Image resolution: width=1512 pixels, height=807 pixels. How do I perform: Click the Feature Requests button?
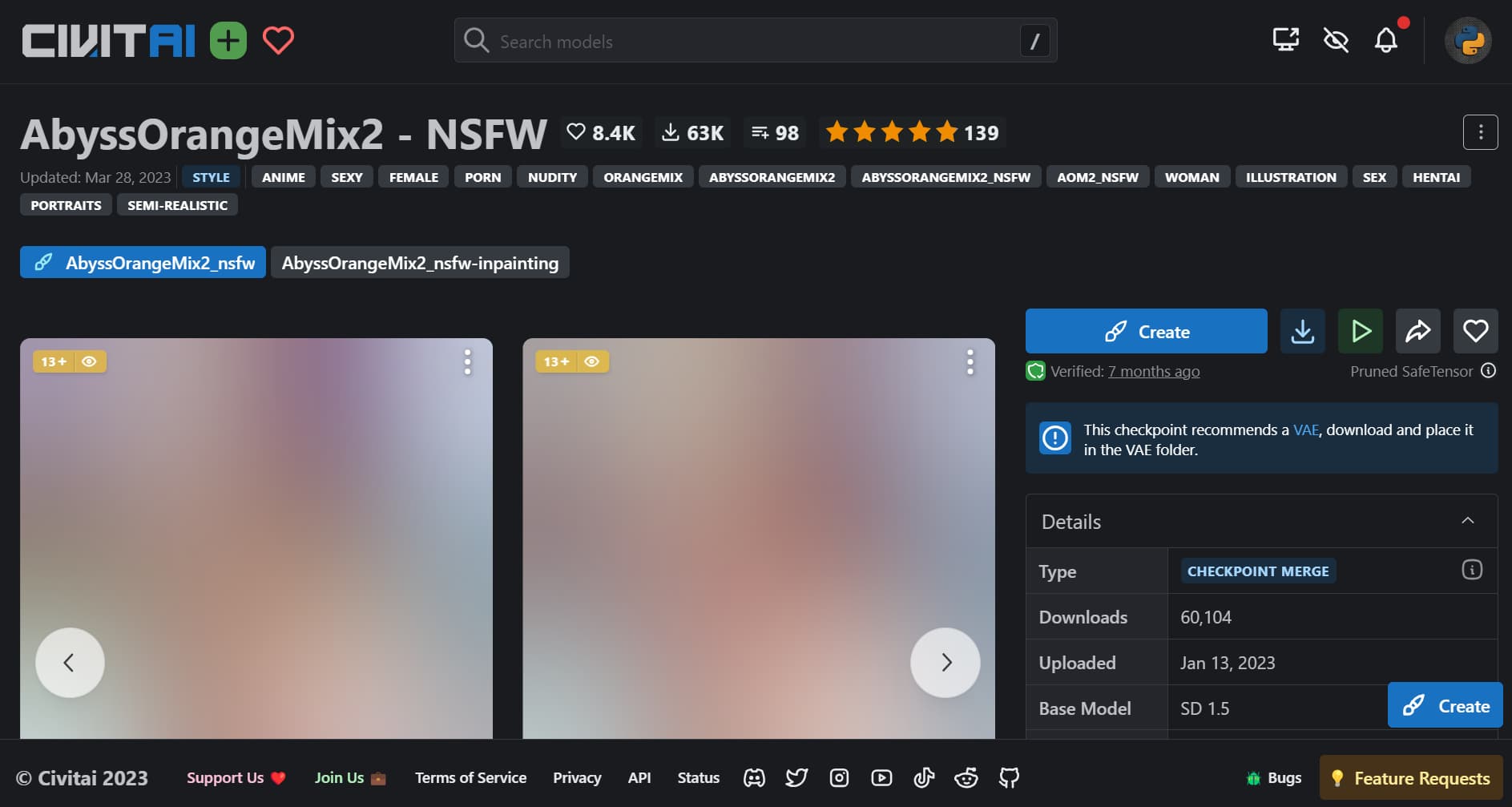(1411, 777)
